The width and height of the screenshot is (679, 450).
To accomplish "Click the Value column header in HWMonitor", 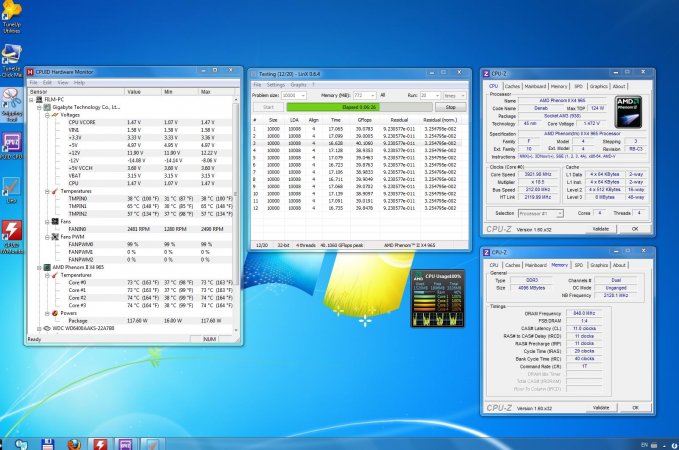I will [x=143, y=92].
